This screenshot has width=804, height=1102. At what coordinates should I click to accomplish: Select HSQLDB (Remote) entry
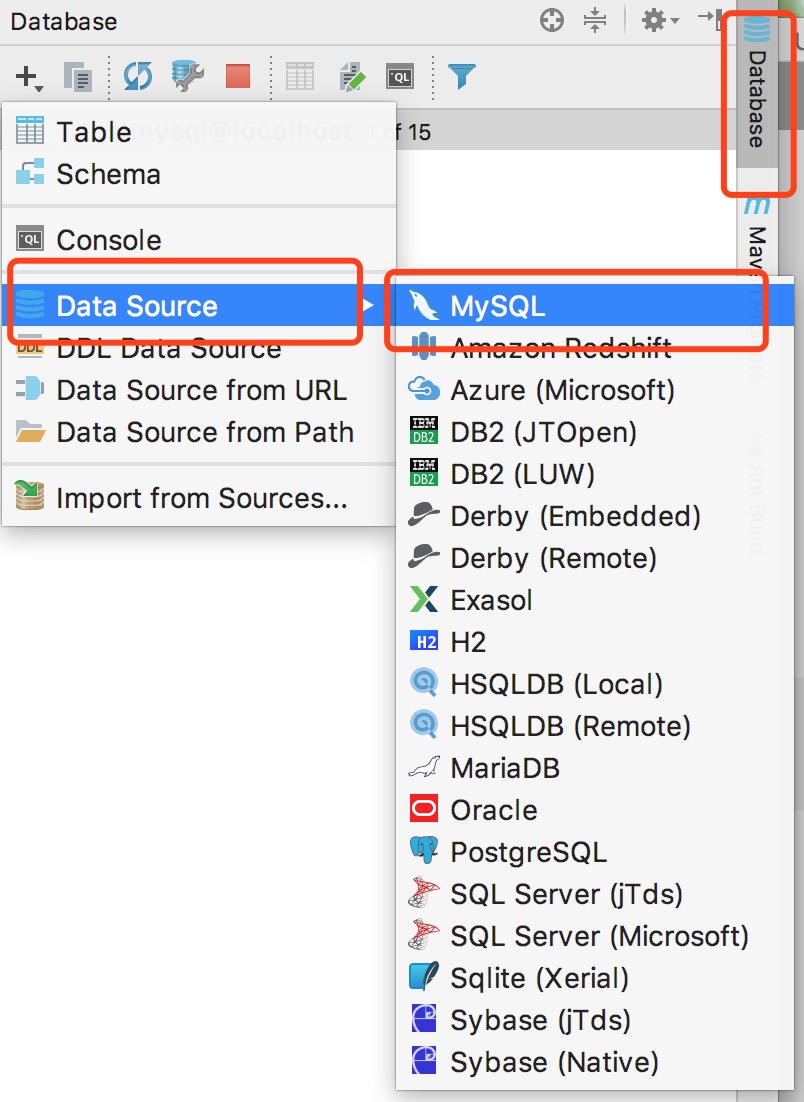click(x=595, y=726)
